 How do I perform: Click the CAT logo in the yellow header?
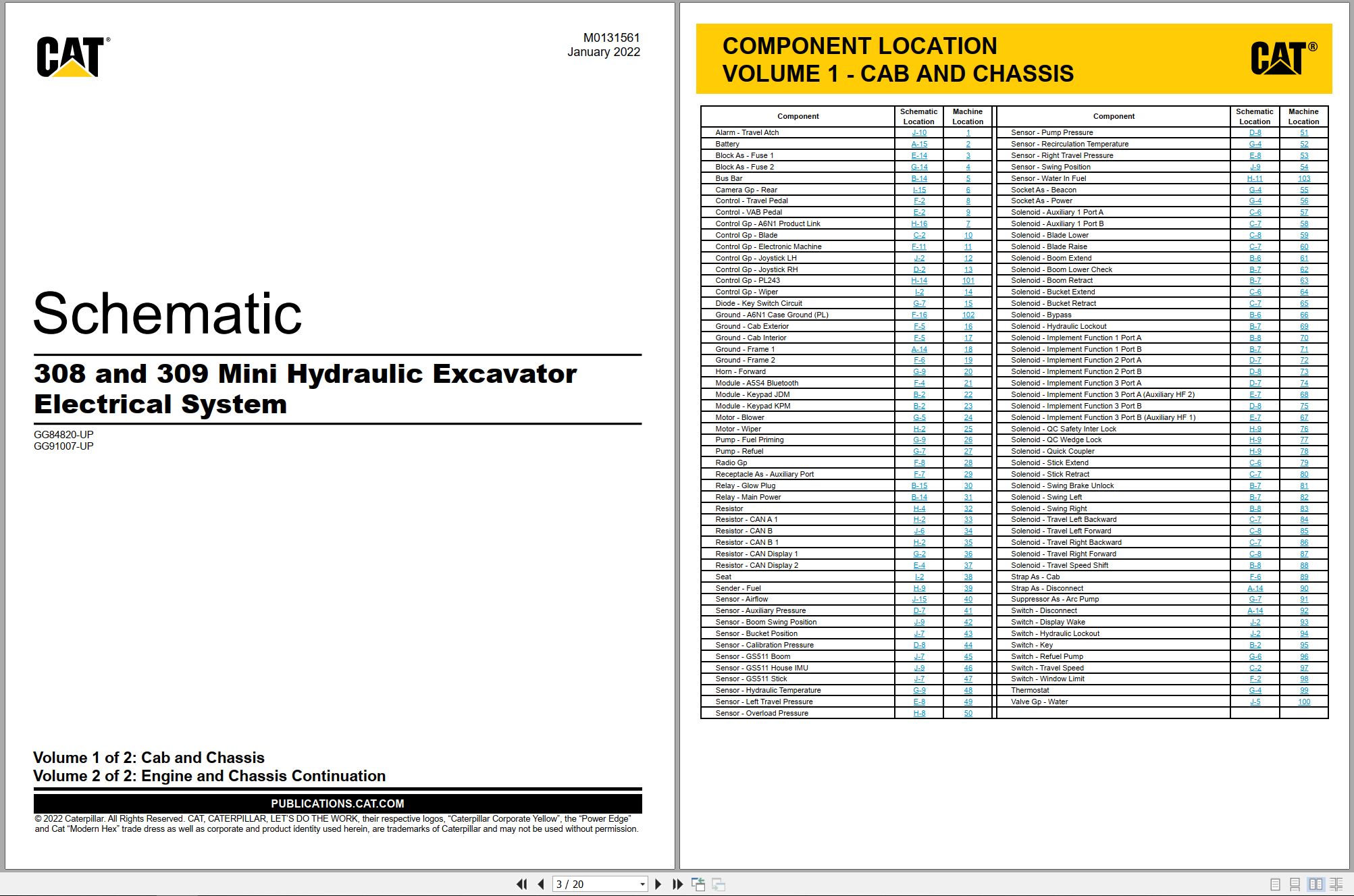[x=1283, y=58]
